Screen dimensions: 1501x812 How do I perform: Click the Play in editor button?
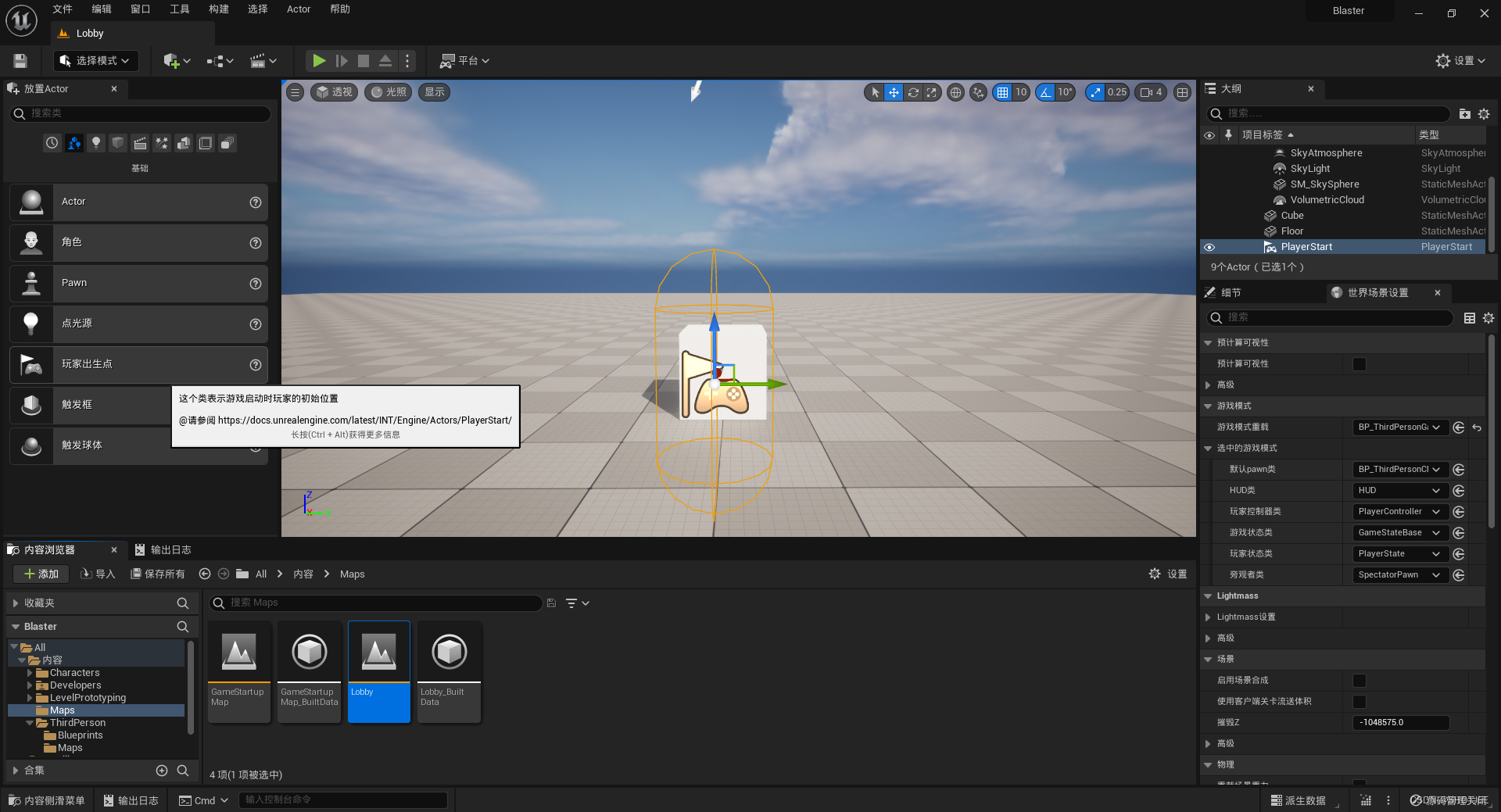tap(319, 60)
